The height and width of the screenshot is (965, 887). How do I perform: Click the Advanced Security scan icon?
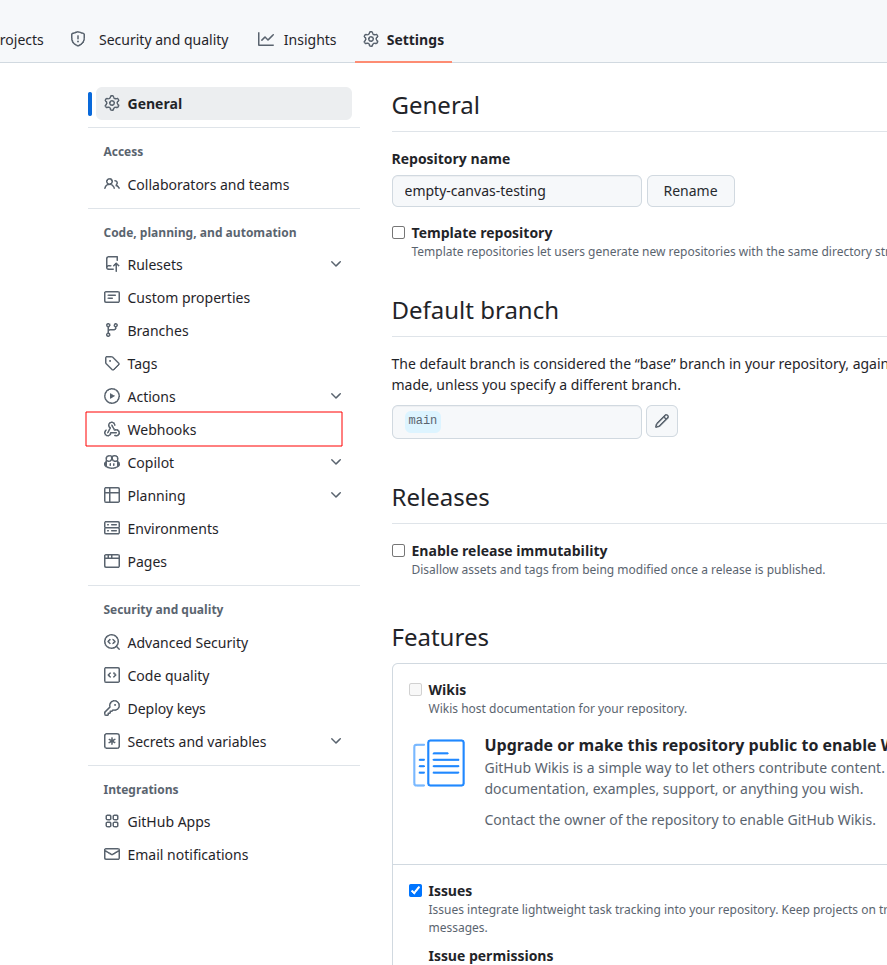click(111, 643)
